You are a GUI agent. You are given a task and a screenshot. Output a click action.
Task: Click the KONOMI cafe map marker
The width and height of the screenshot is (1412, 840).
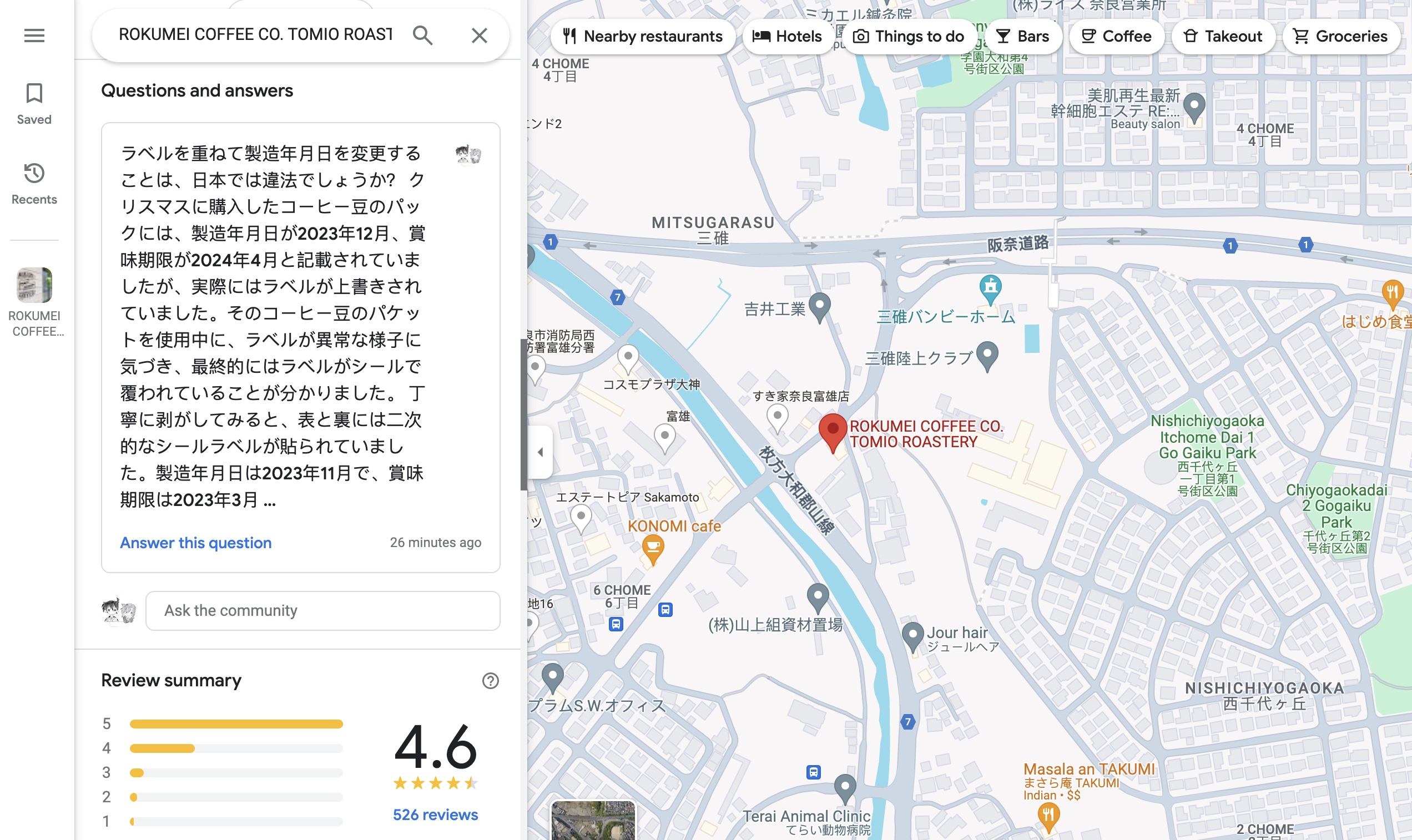click(653, 550)
